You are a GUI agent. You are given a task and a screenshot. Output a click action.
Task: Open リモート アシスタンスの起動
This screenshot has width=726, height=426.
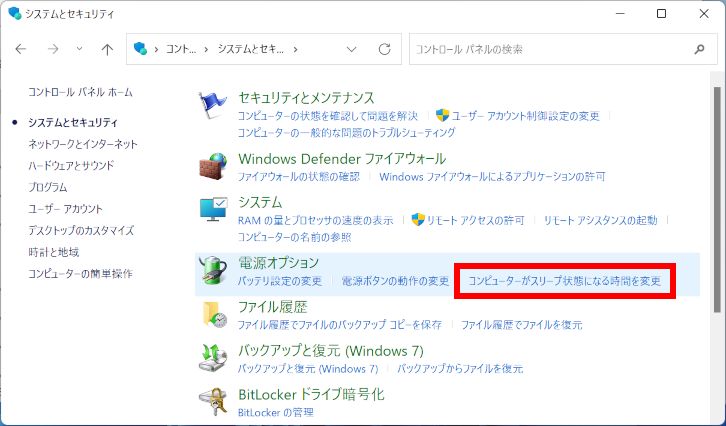pyautogui.click(x=600, y=220)
